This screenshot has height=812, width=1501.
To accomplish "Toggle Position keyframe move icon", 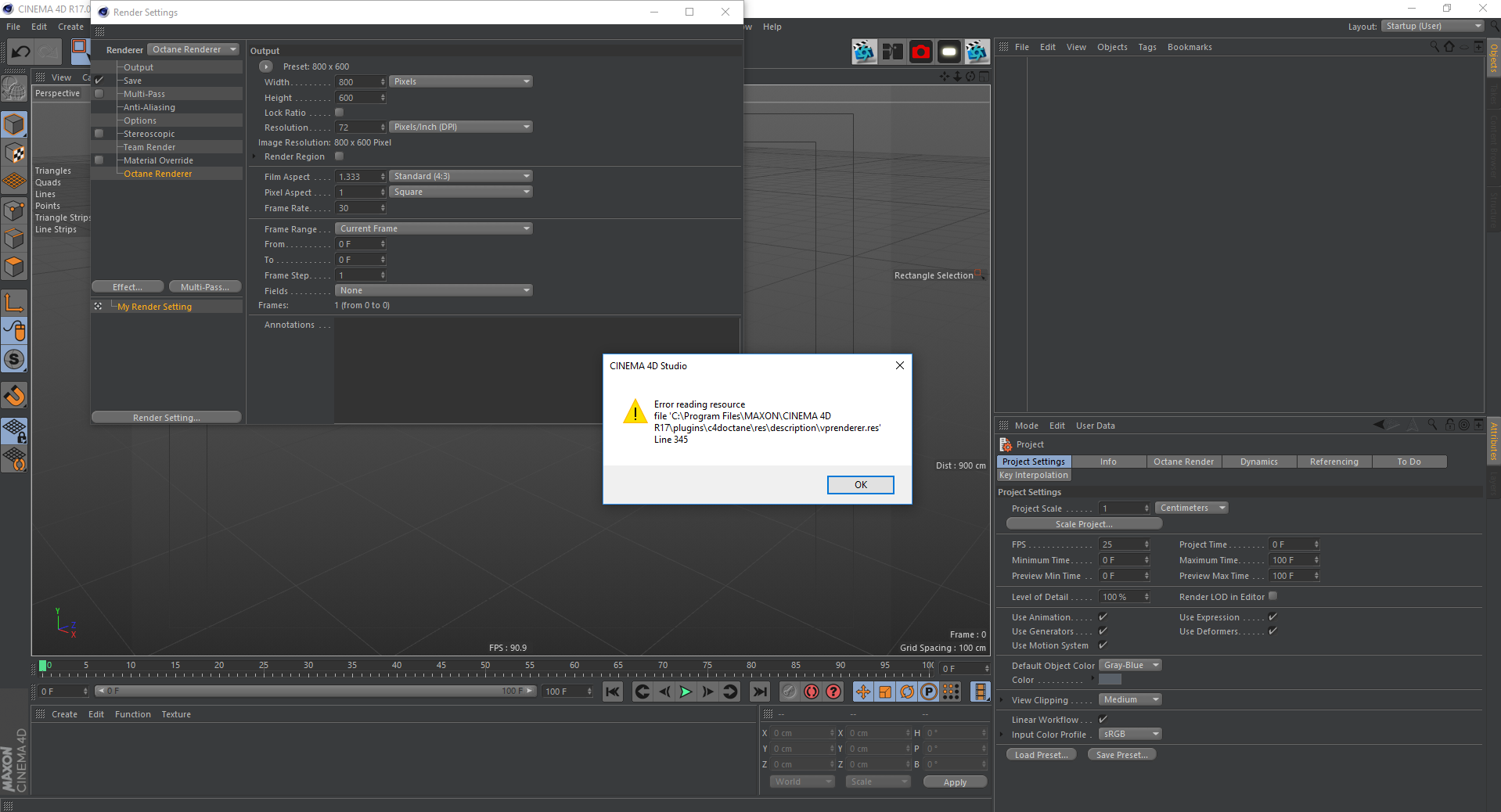I will point(863,692).
